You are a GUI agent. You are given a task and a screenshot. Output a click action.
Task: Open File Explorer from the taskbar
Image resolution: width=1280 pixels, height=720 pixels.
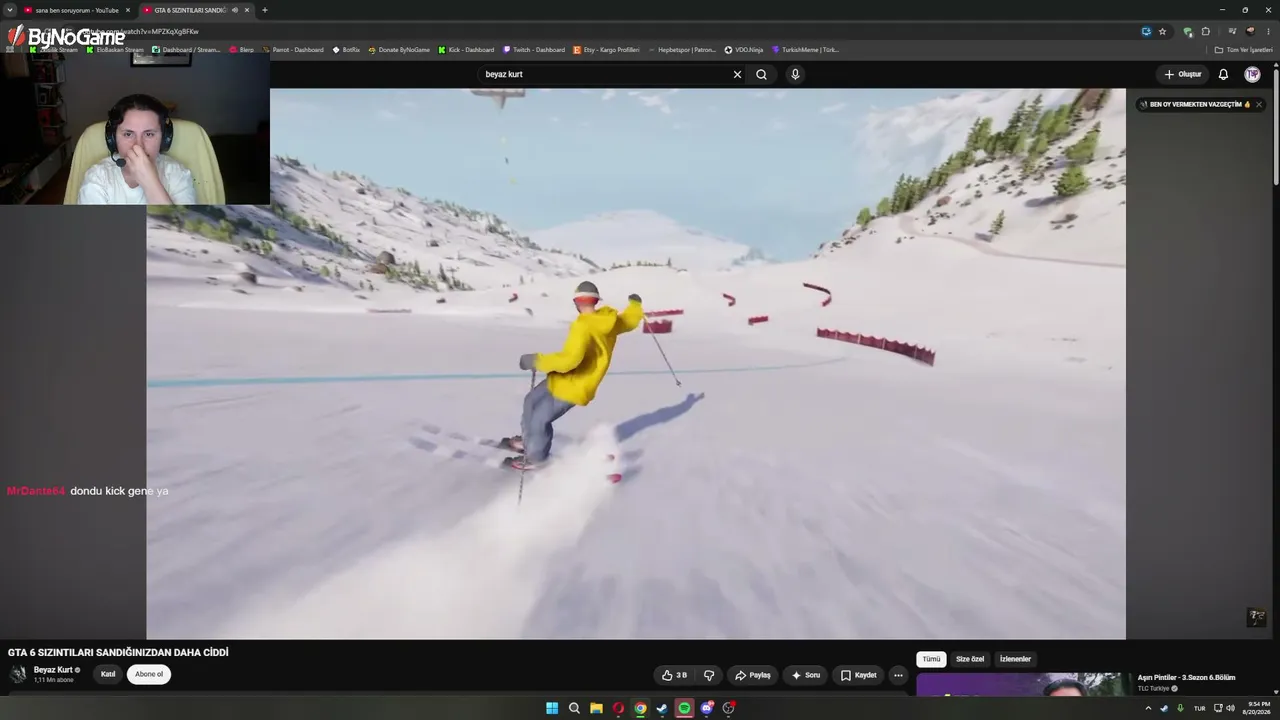pos(596,708)
